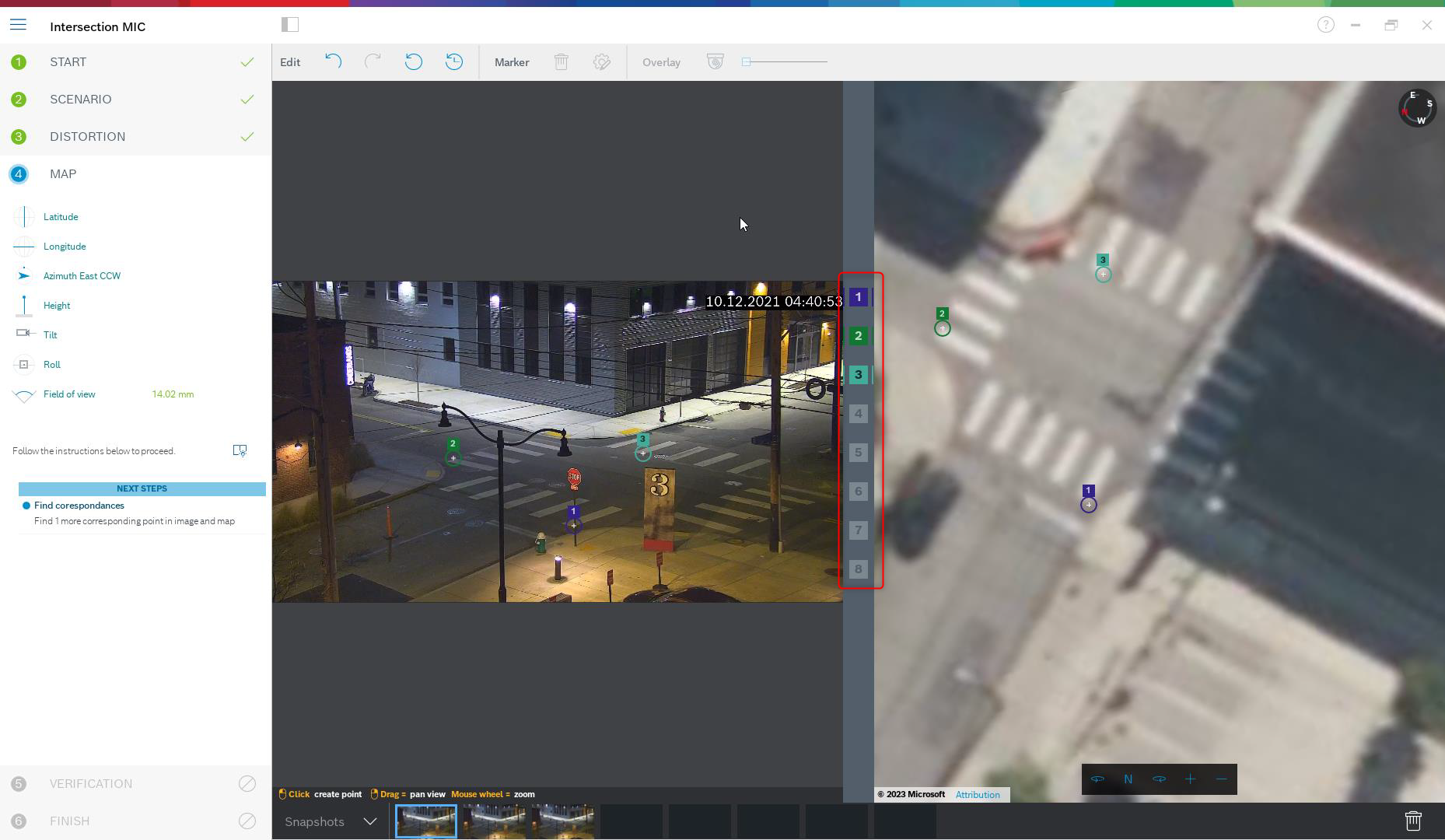The image size is (1445, 840).
Task: Zoom out the map with minus button
Action: tap(1221, 779)
